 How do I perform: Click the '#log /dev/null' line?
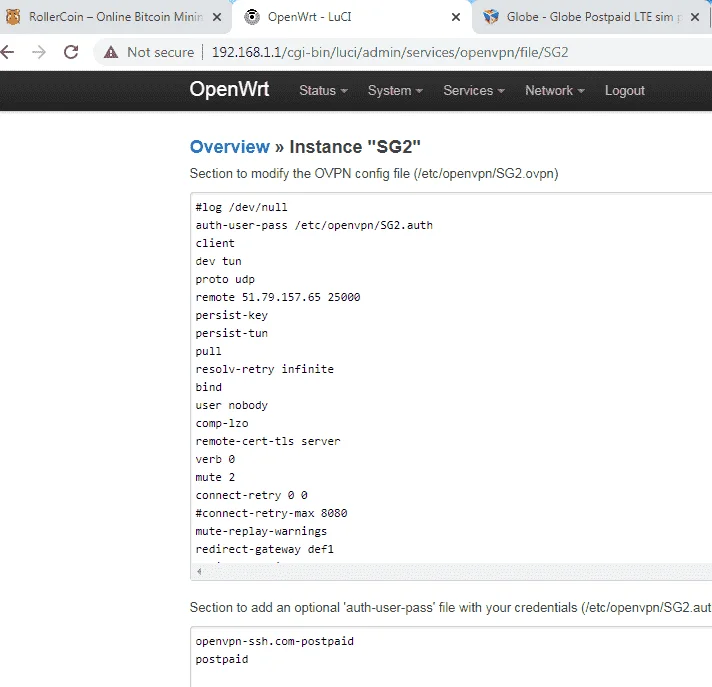coord(242,207)
